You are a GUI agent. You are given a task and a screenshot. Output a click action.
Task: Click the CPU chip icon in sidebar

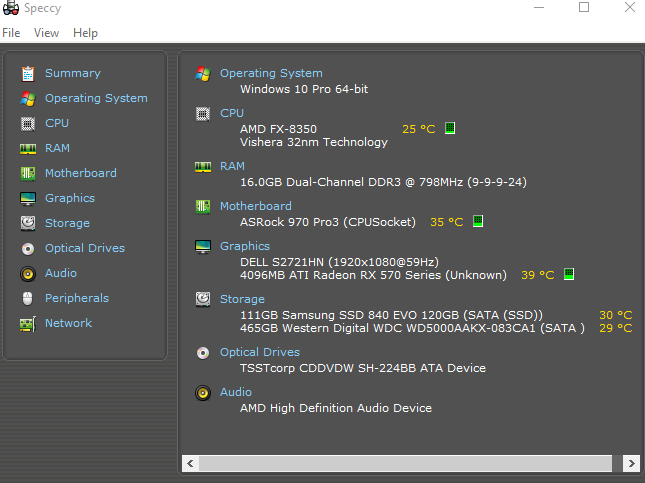point(28,123)
